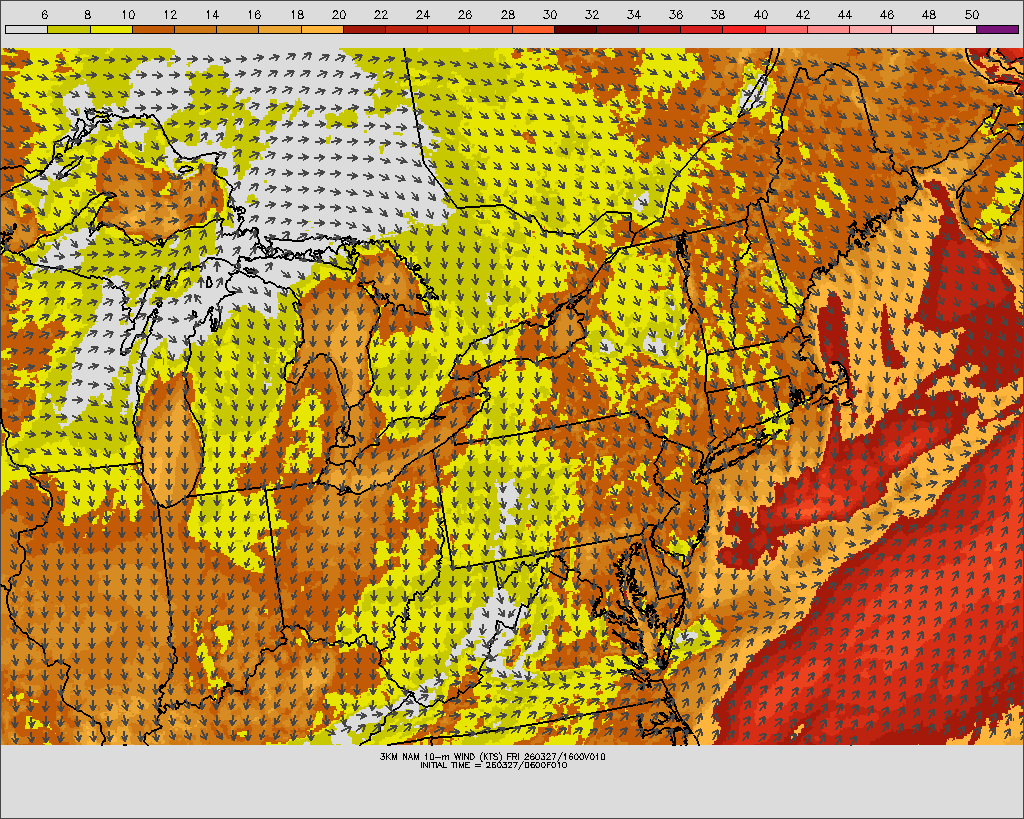
Task: Pick the light orange swatch between 18 and 20
Action: 322,29
